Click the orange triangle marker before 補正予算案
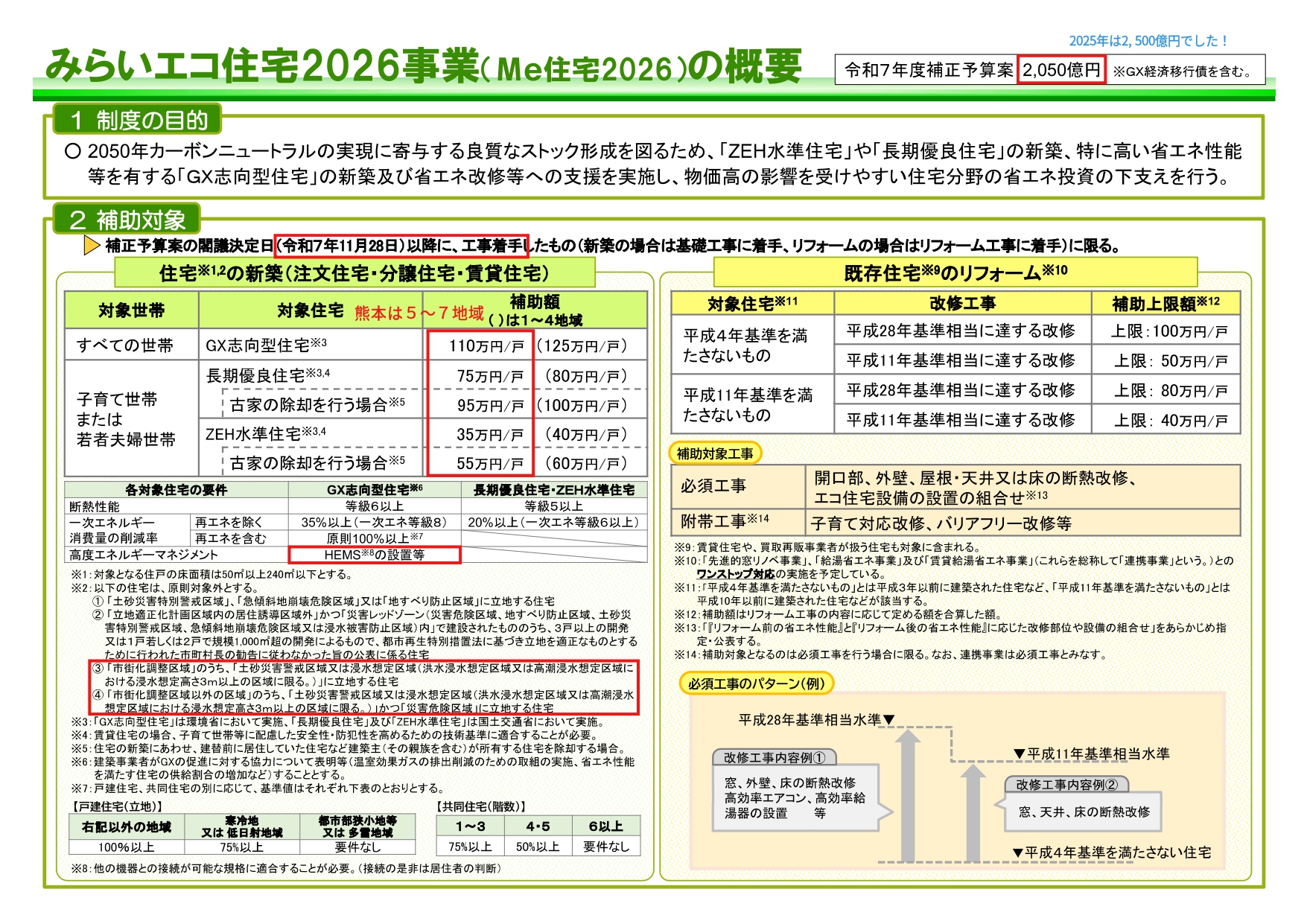This screenshot has height=924, width=1307. pos(92,245)
